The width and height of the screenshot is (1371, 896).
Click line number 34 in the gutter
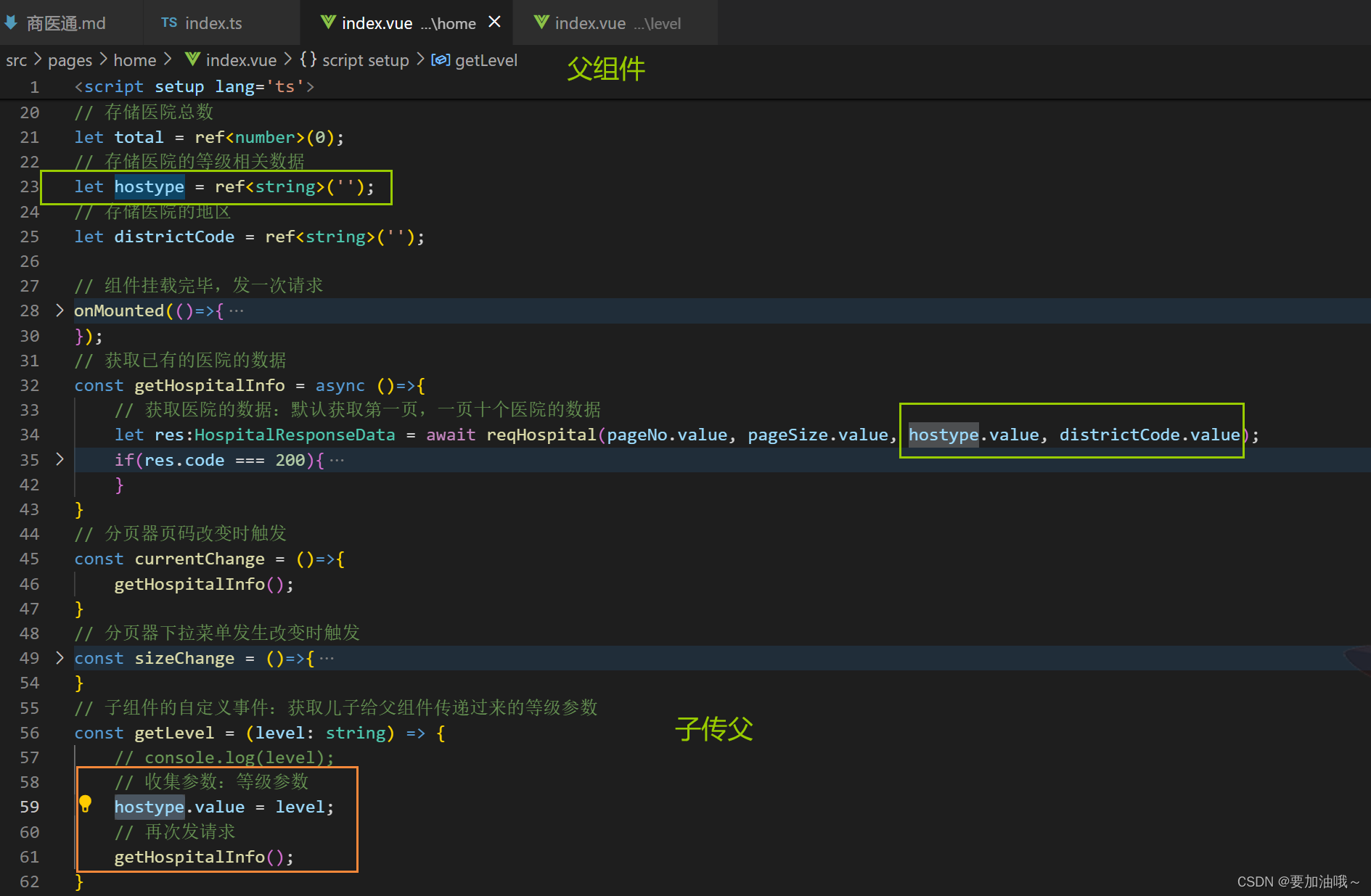pyautogui.click(x=30, y=435)
